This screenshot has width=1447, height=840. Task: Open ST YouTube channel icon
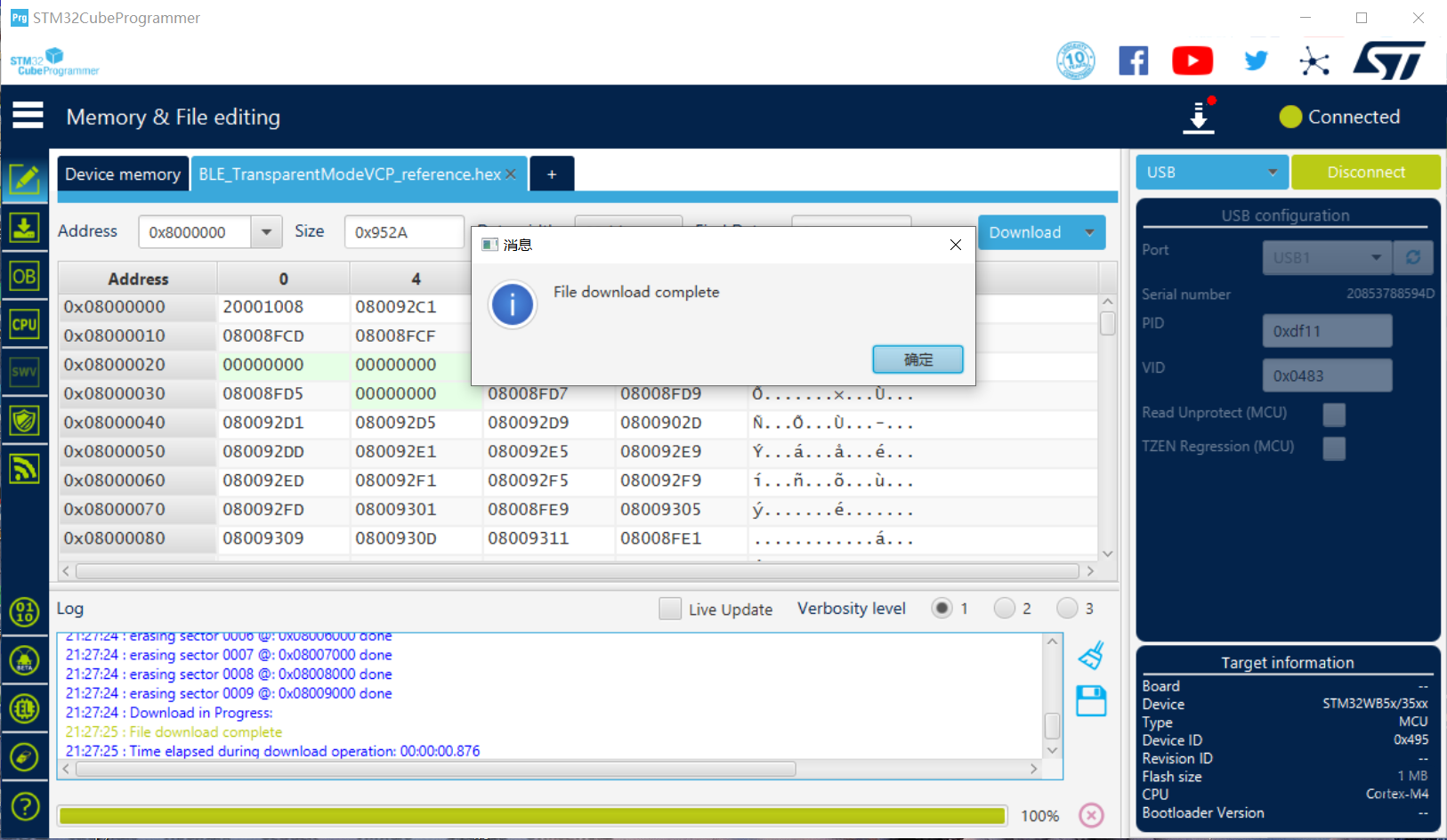1192,61
